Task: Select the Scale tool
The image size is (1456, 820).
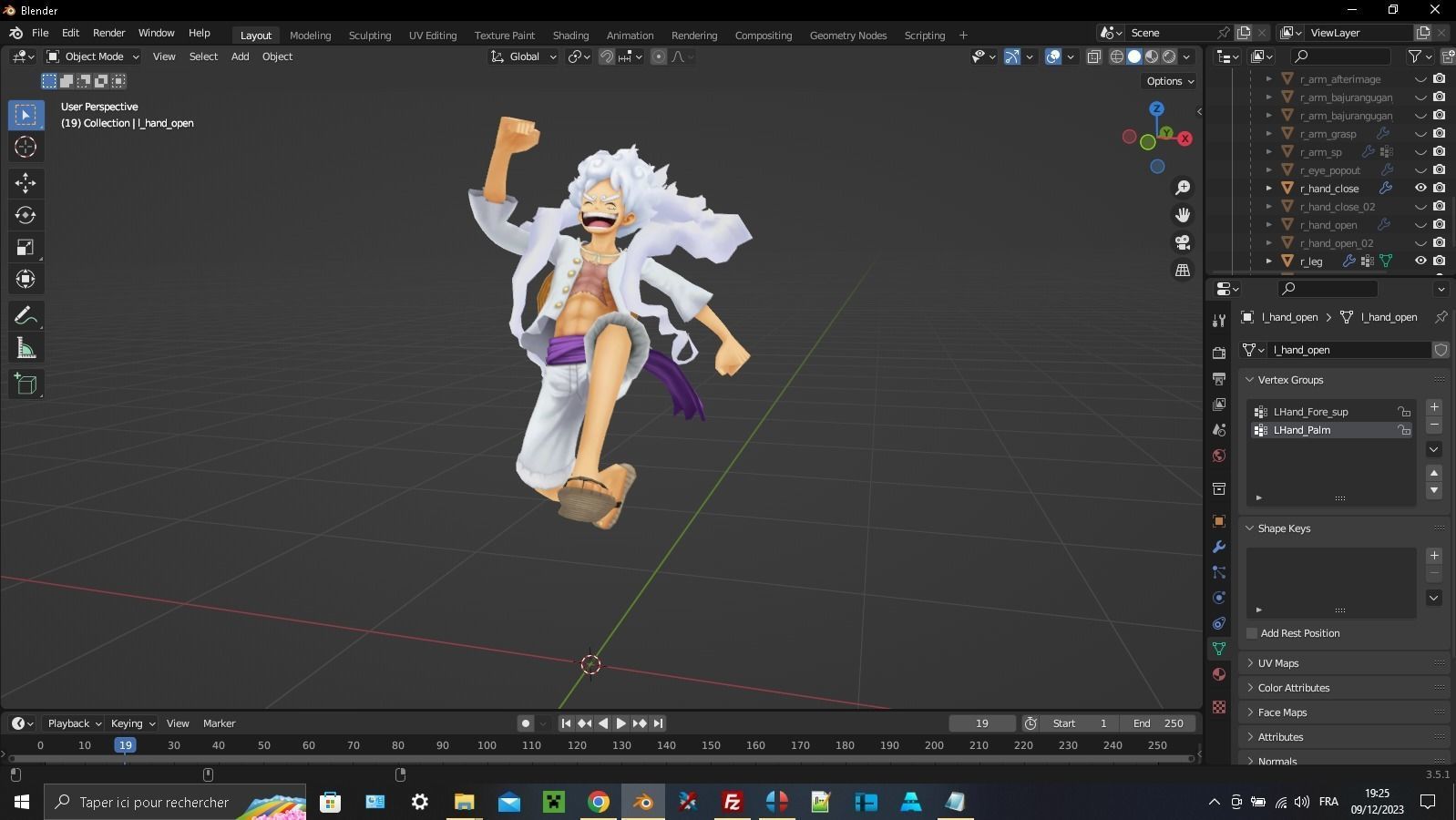Action: (x=26, y=247)
